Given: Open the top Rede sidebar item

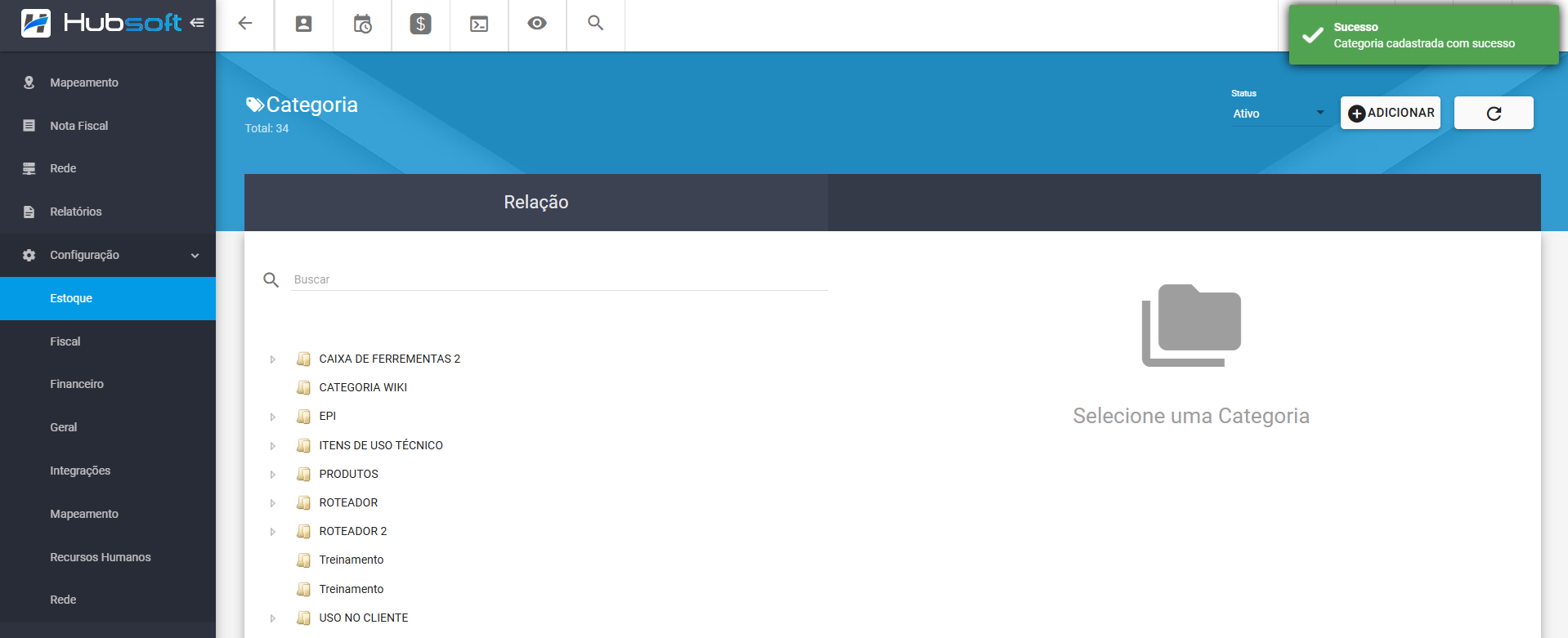Looking at the screenshot, I should 108,168.
